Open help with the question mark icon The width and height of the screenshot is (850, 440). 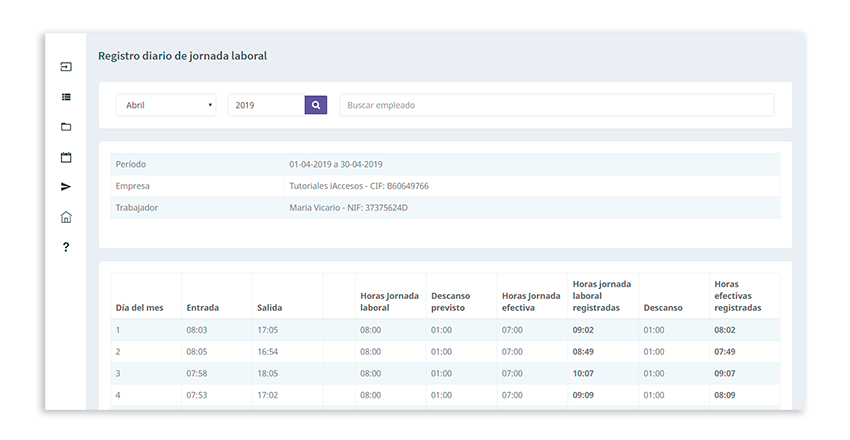(66, 247)
